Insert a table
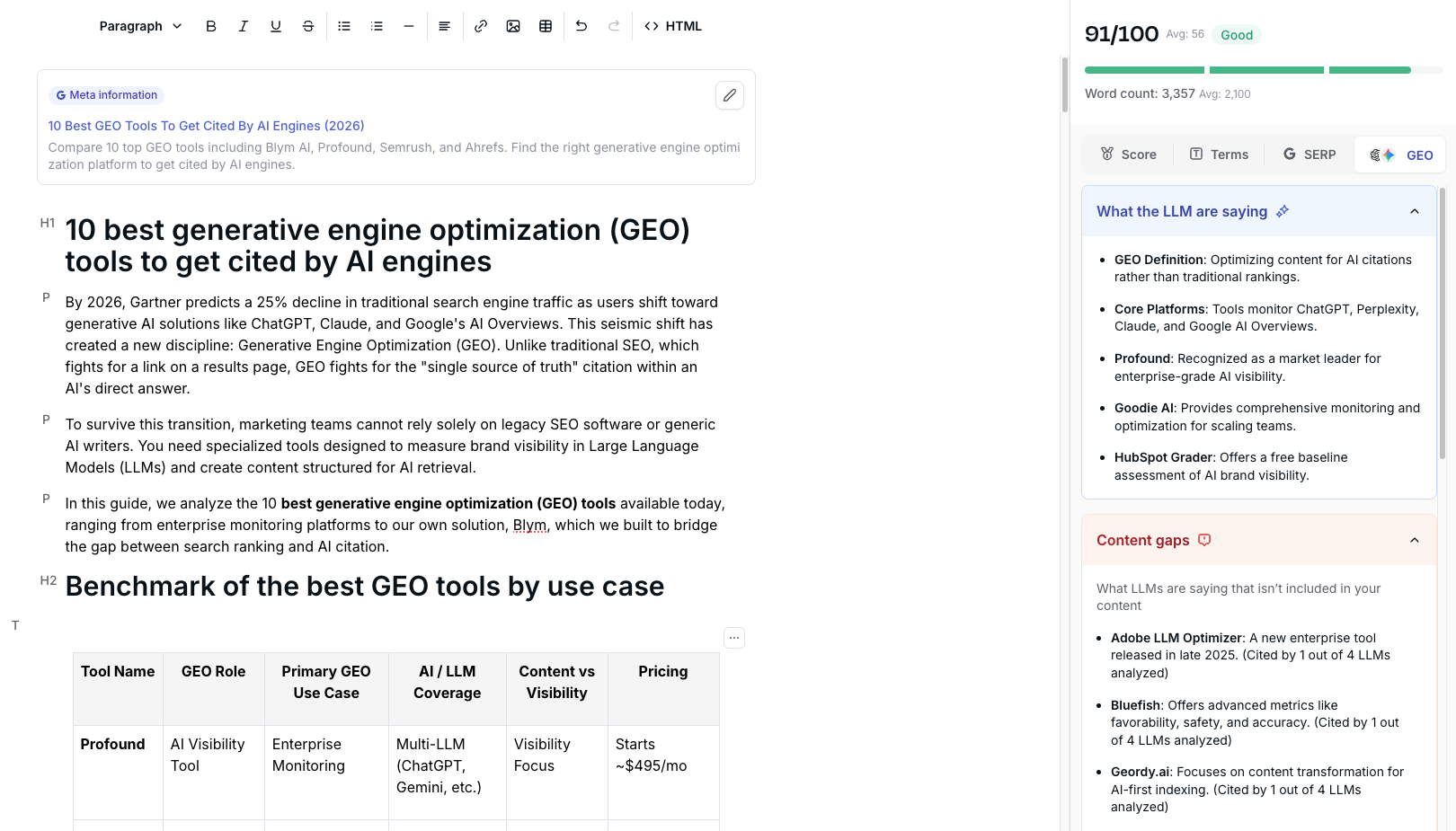The image size is (1456, 831). [x=546, y=26]
